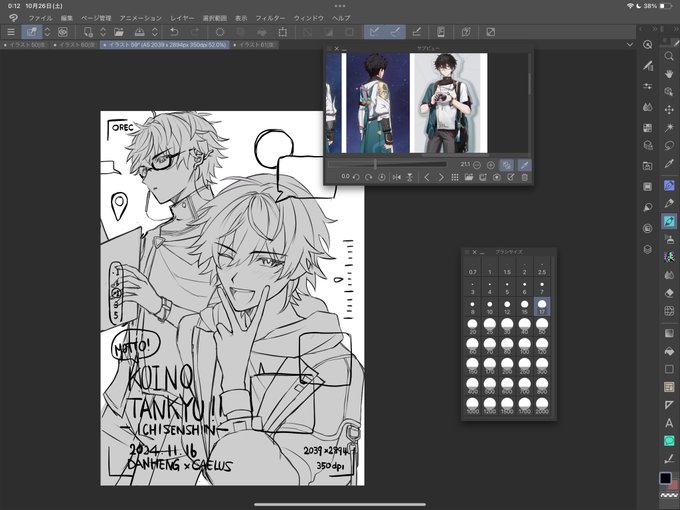
Task: Open the フィルター (Filter) menu
Action: [x=270, y=18]
